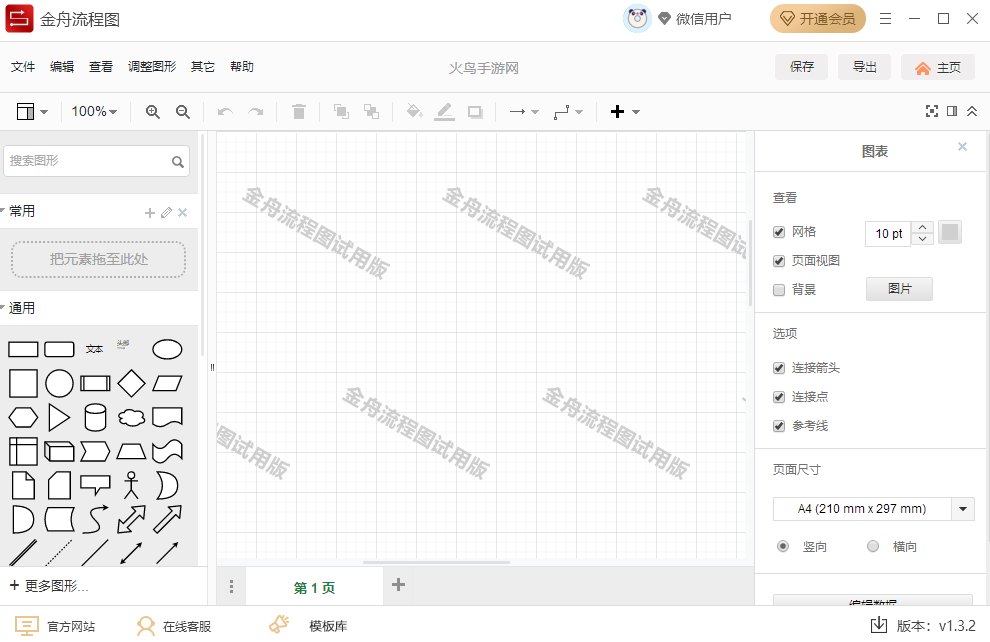990x642 pixels.
Task: Decrease grid size with down stepper
Action: point(922,239)
